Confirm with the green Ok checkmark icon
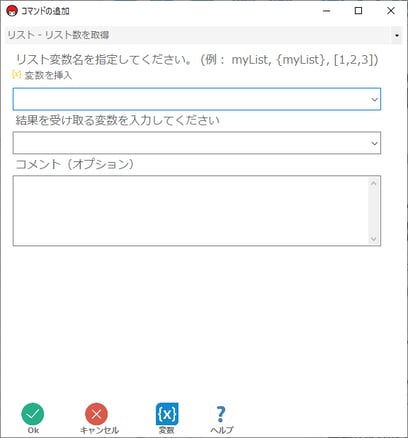 pos(33,414)
